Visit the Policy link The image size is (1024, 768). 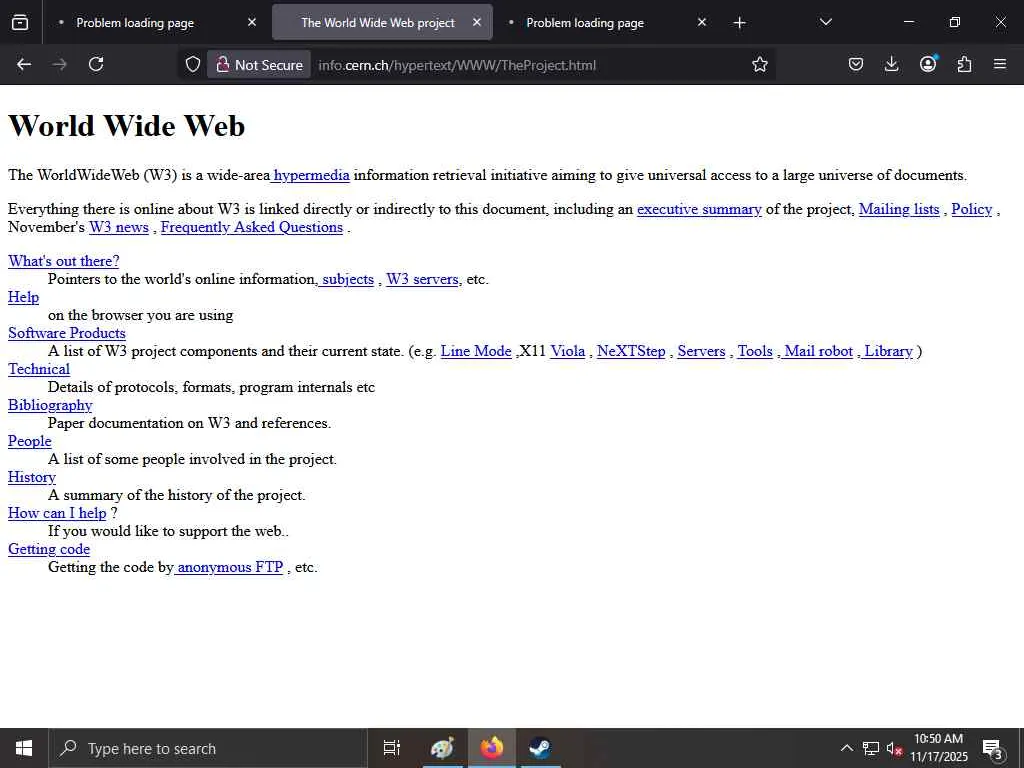[971, 209]
